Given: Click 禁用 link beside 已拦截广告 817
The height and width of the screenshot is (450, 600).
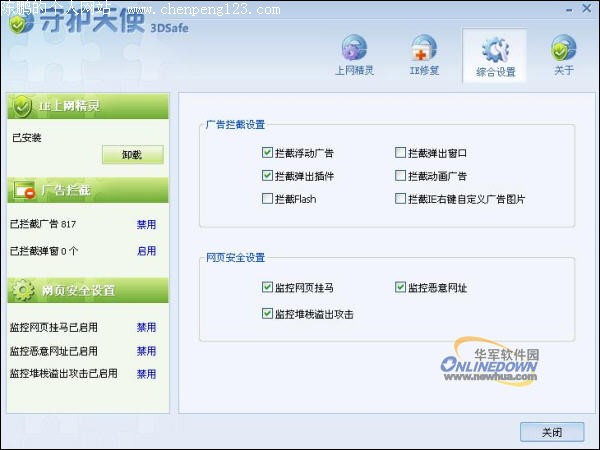Looking at the screenshot, I should (146, 225).
